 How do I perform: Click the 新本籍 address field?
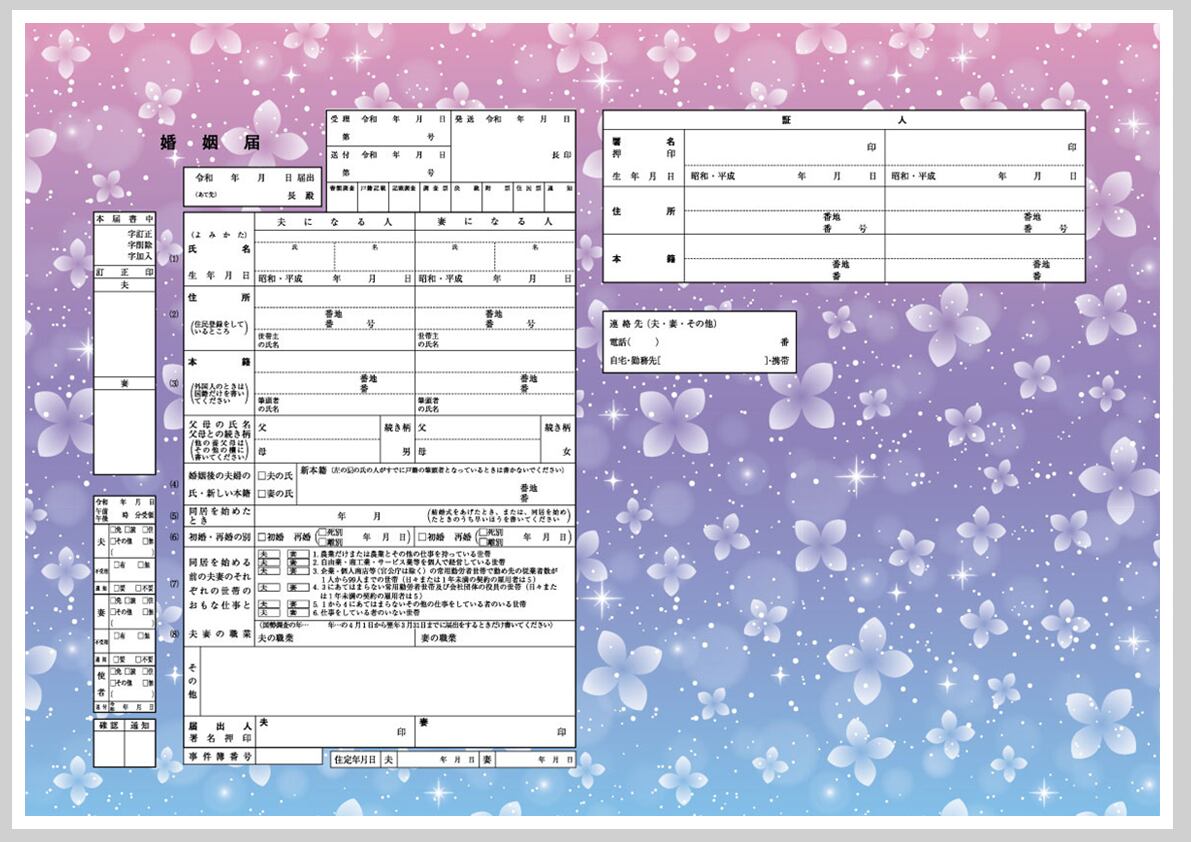click(435, 484)
